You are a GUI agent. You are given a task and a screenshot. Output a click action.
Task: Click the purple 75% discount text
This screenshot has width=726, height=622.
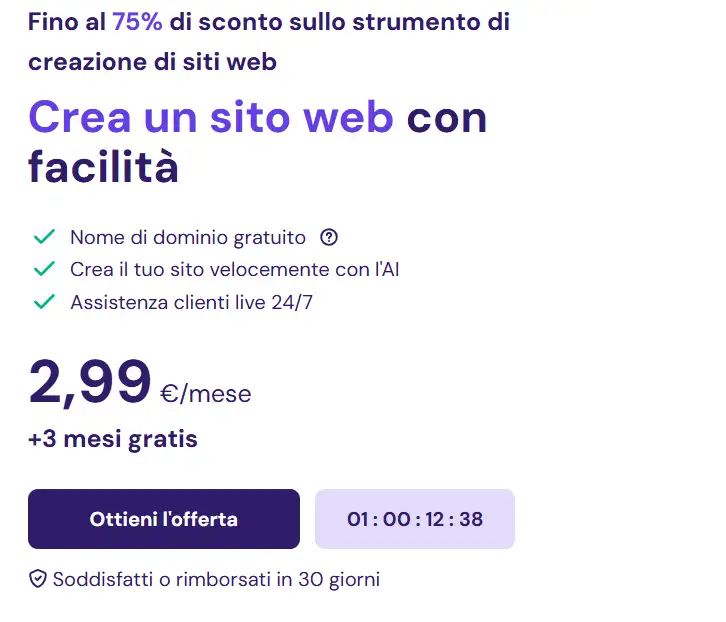point(137,23)
